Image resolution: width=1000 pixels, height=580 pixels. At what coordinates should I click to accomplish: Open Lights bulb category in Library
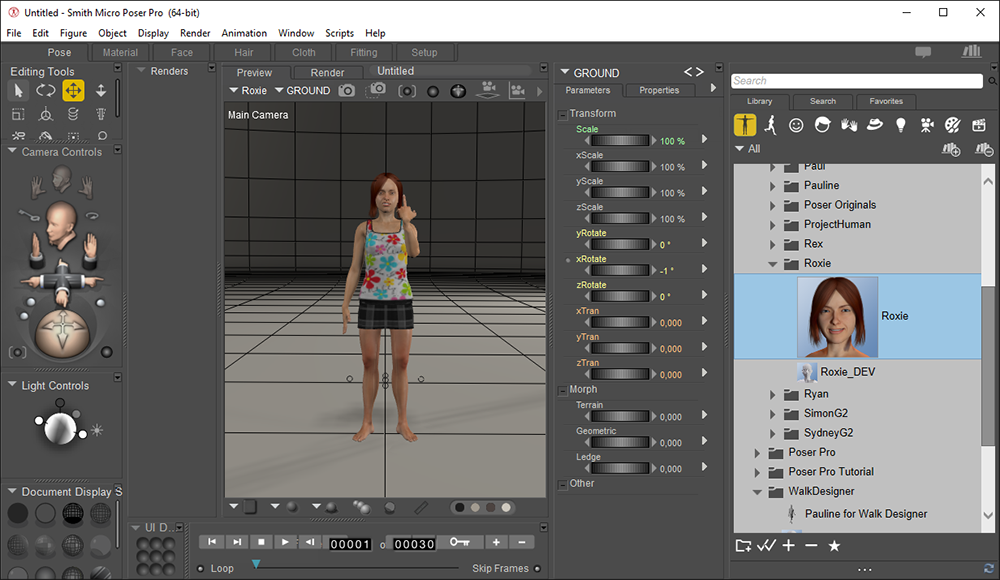[x=901, y=125]
